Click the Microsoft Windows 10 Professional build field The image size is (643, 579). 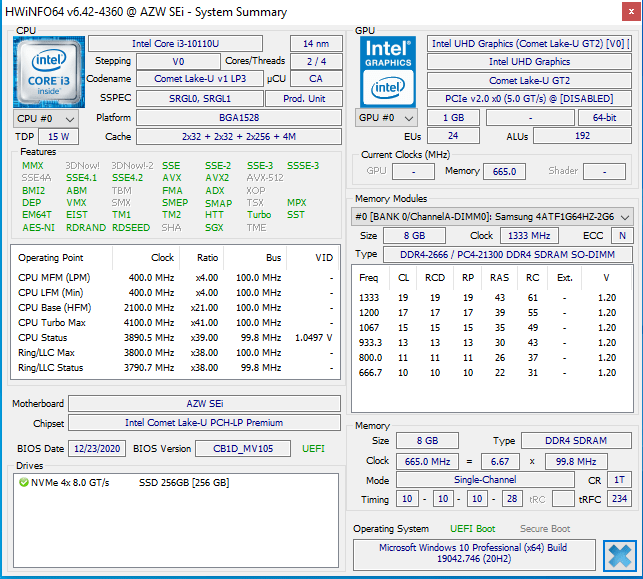(474, 554)
